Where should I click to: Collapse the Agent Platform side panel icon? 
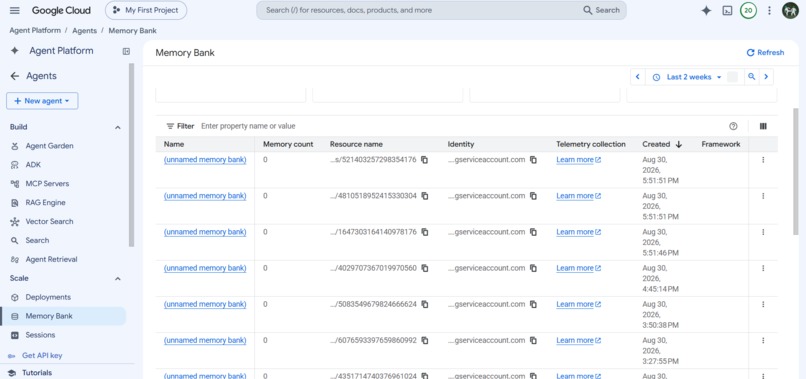pyautogui.click(x=126, y=51)
